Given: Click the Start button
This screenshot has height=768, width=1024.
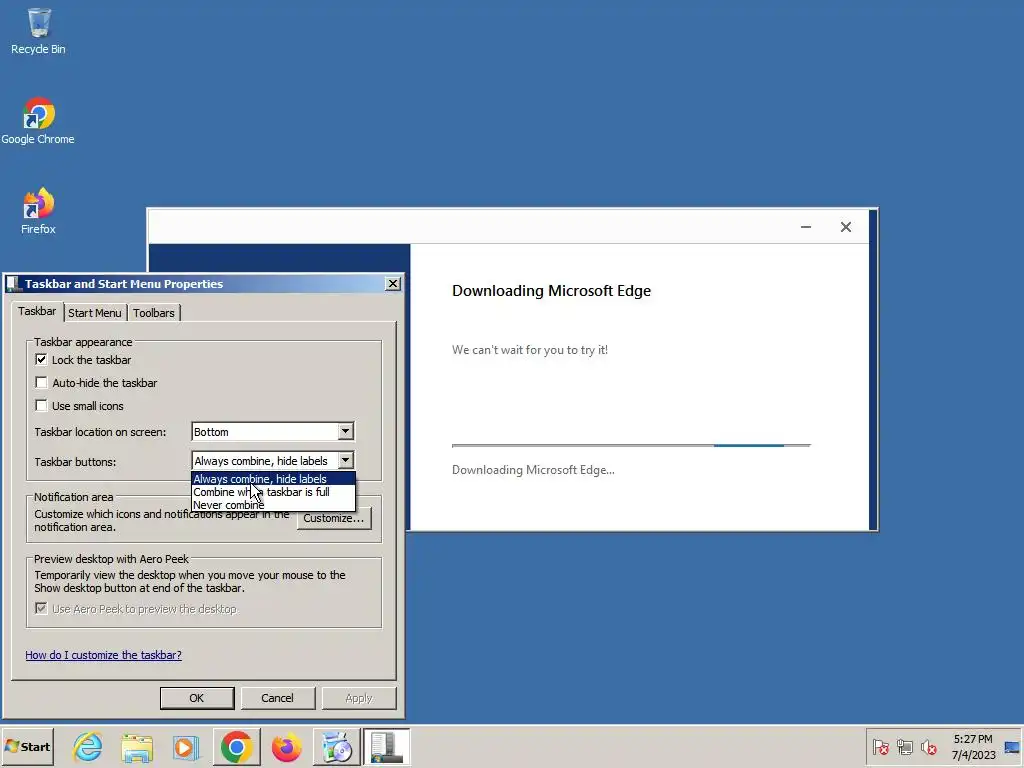Looking at the screenshot, I should [x=27, y=747].
